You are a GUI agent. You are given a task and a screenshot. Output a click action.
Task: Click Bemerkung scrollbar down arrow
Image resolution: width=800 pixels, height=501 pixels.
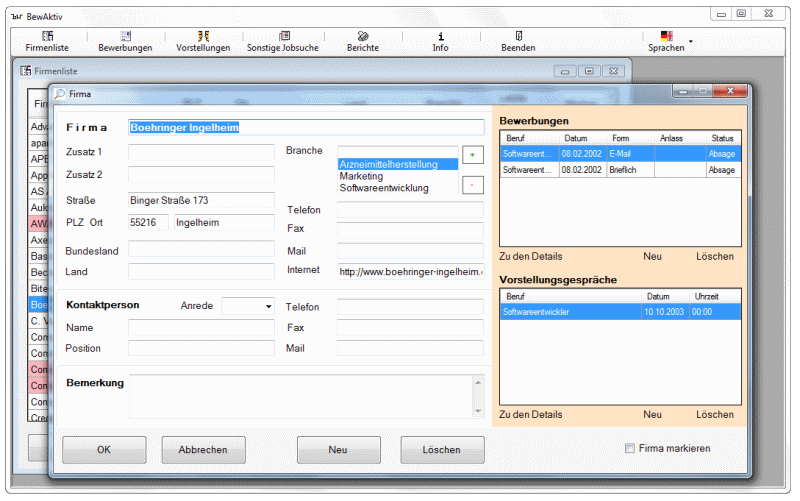[x=478, y=411]
